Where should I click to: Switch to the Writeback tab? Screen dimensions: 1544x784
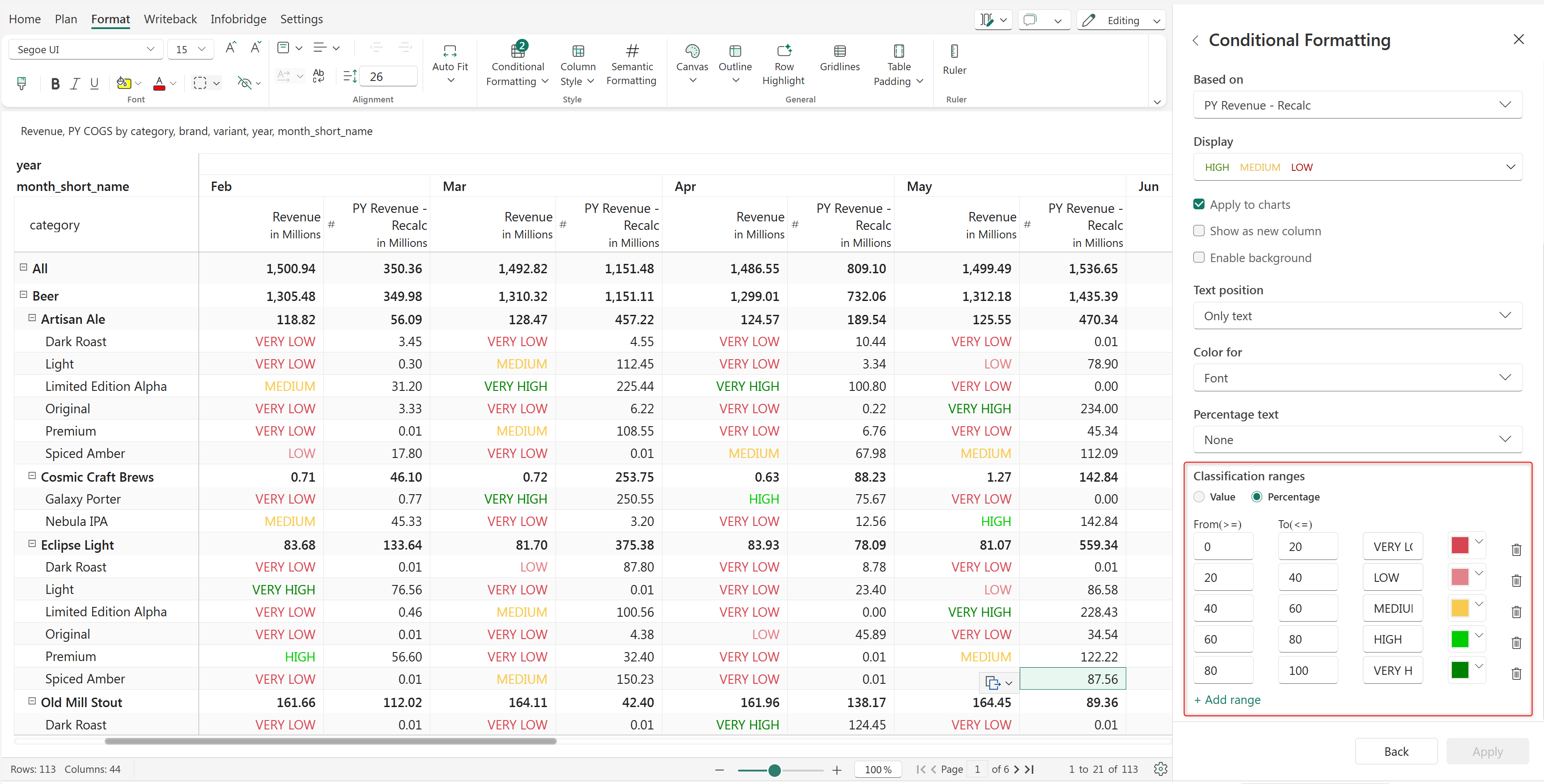(x=170, y=19)
